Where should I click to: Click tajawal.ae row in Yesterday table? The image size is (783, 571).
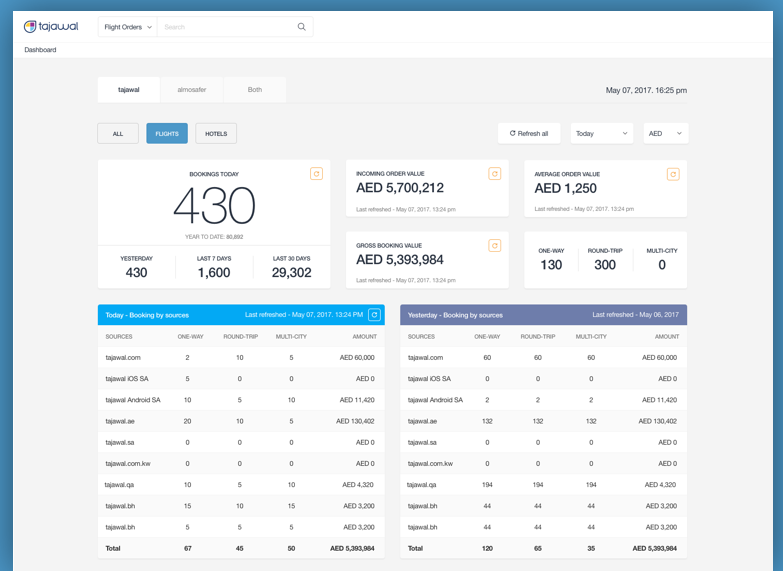543,421
